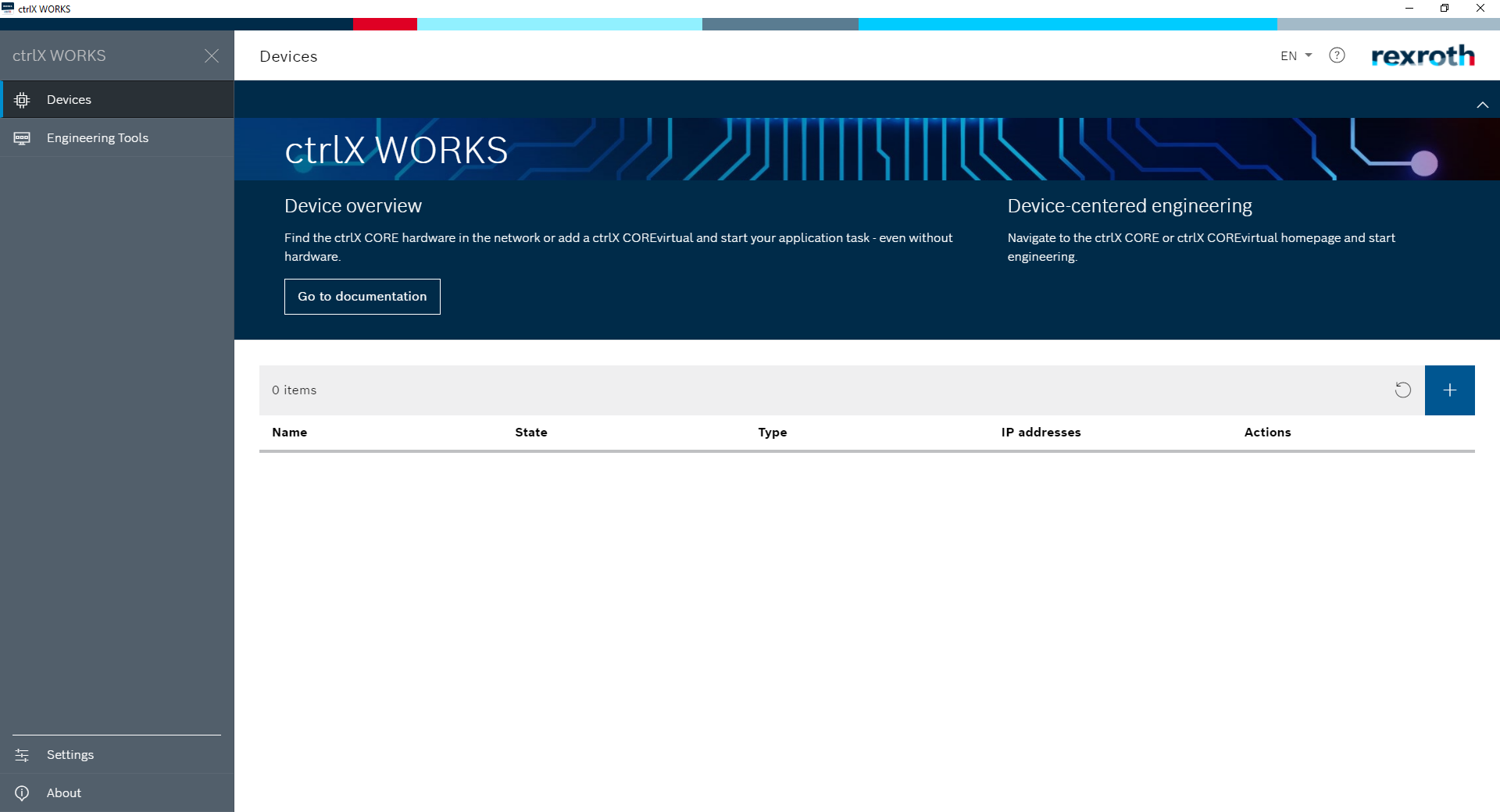Open Settings in the sidebar
The height and width of the screenshot is (812, 1500).
click(117, 754)
